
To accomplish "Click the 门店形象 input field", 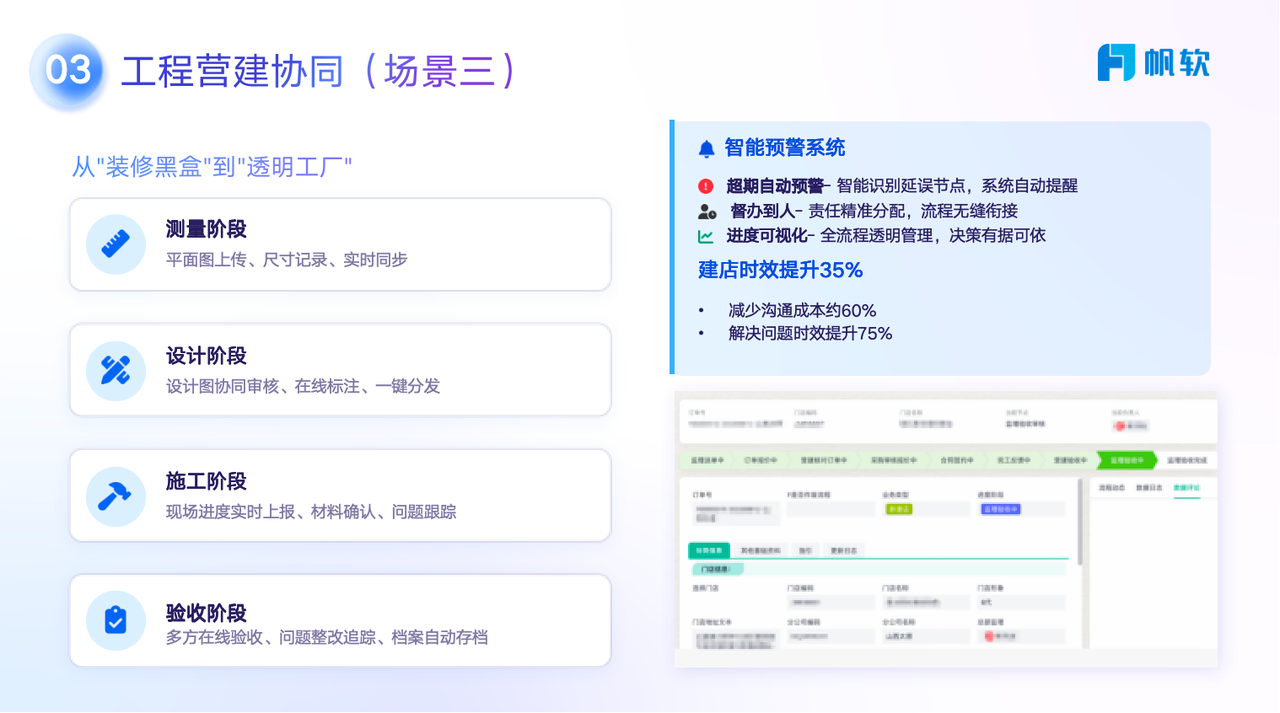I will click(1020, 603).
